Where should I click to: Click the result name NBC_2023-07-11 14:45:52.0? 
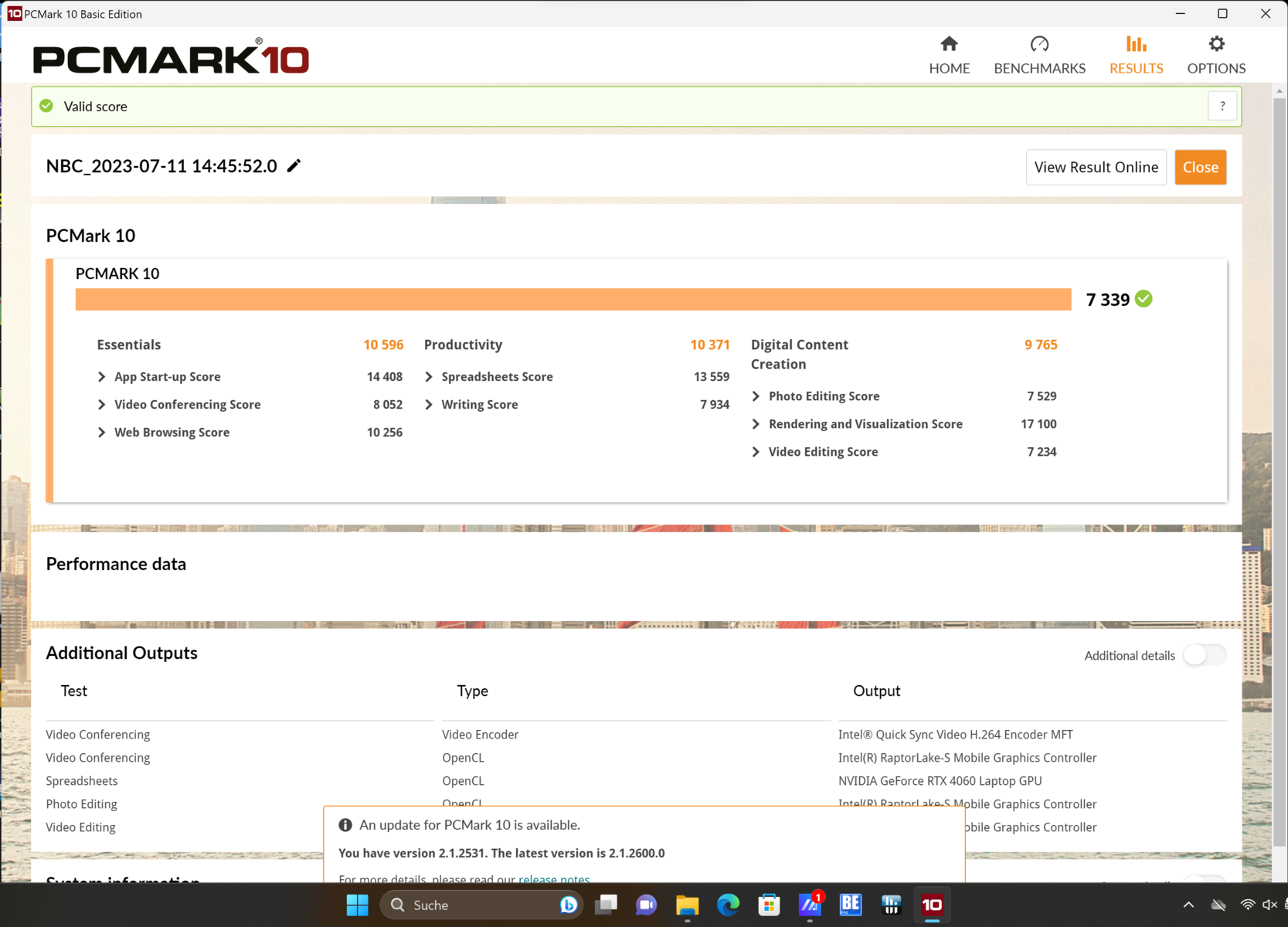[x=161, y=166]
